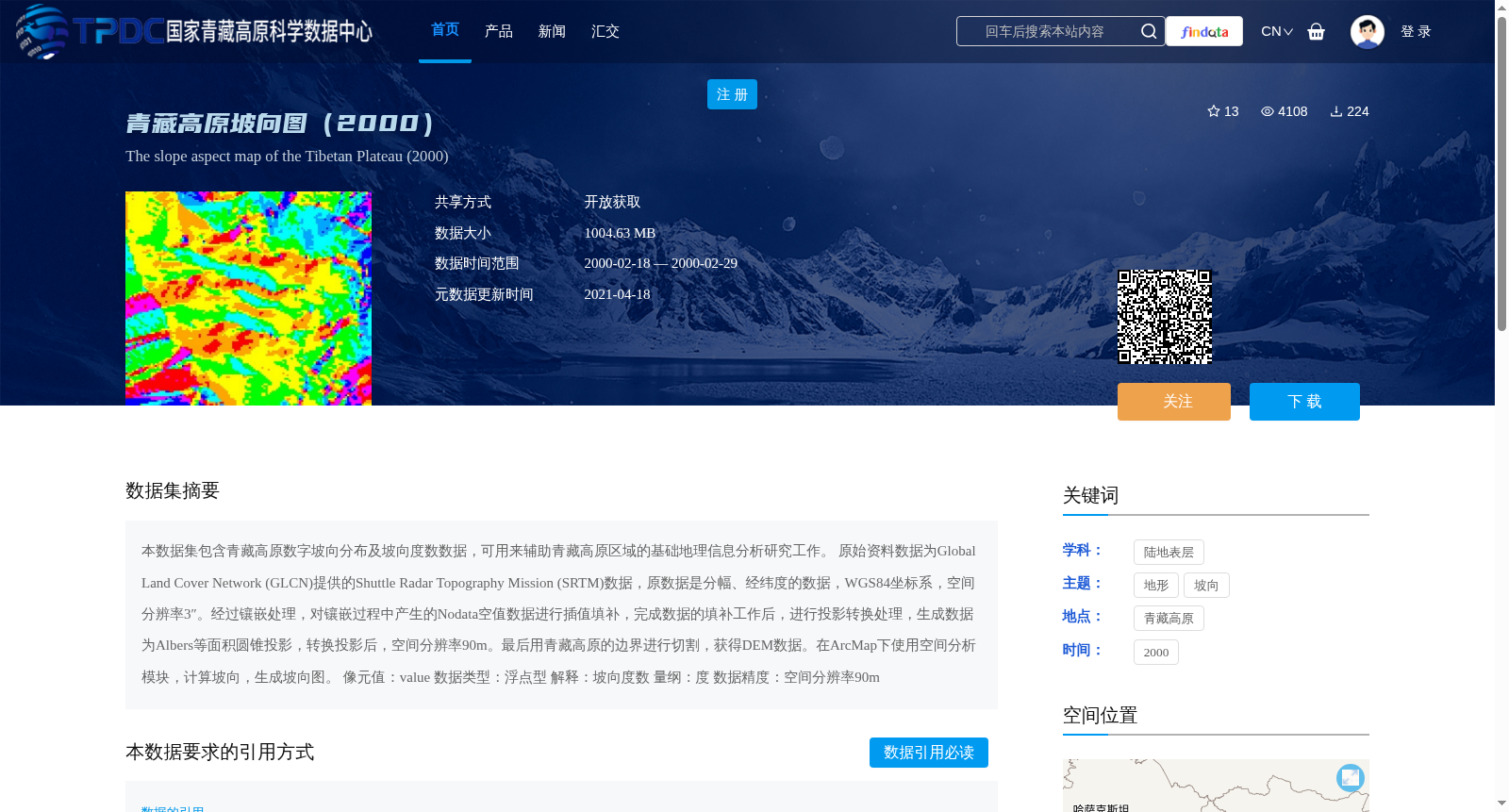Image resolution: width=1509 pixels, height=812 pixels.
Task: Open the slope aspect map thumbnail
Action: click(248, 298)
